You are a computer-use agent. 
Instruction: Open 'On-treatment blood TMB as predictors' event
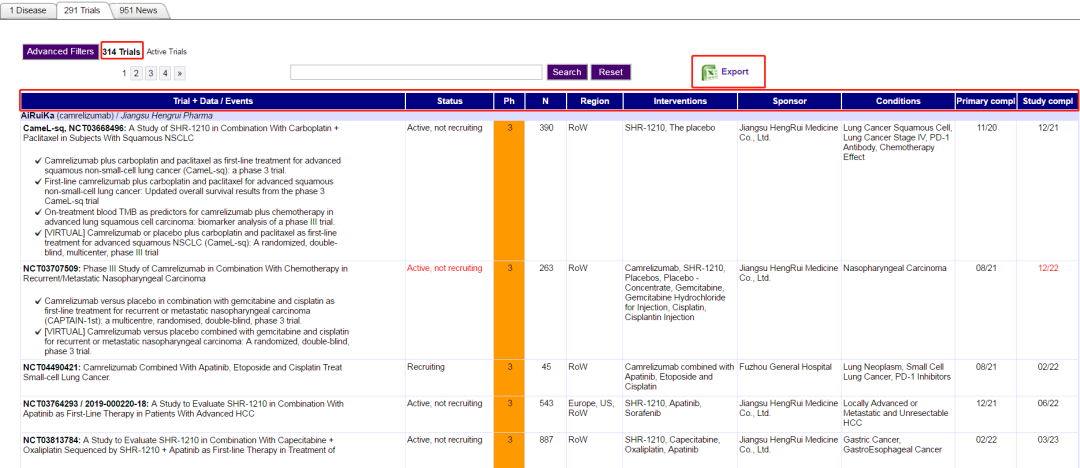coord(189,217)
